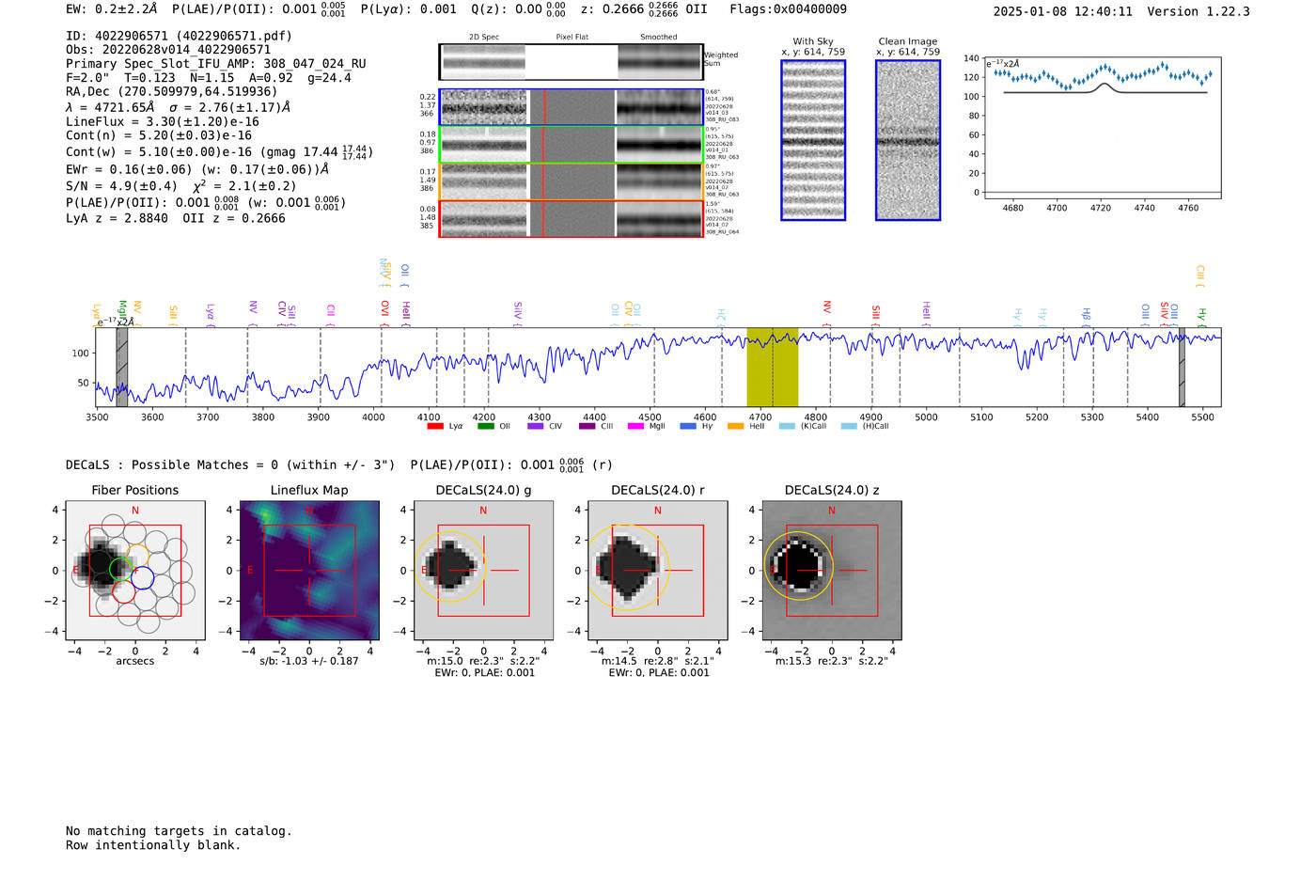Open the With Sky image thumbnail

pos(813,140)
